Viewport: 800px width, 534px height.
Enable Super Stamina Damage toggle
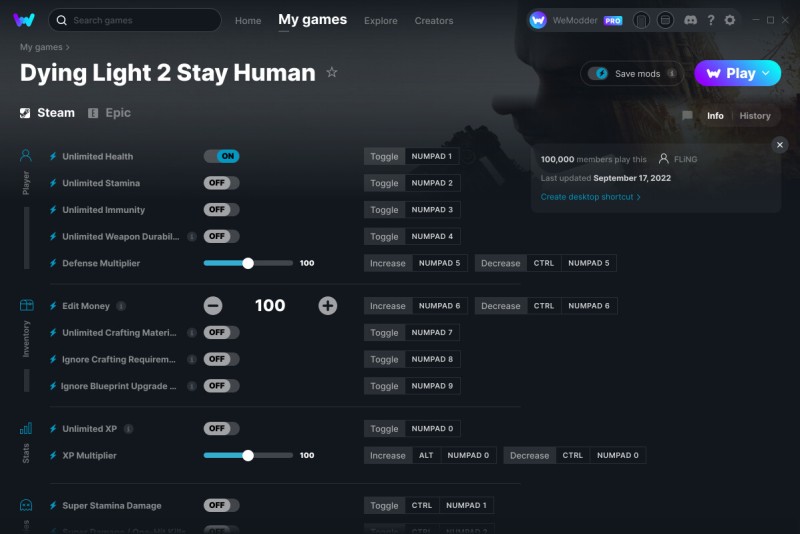click(221, 505)
